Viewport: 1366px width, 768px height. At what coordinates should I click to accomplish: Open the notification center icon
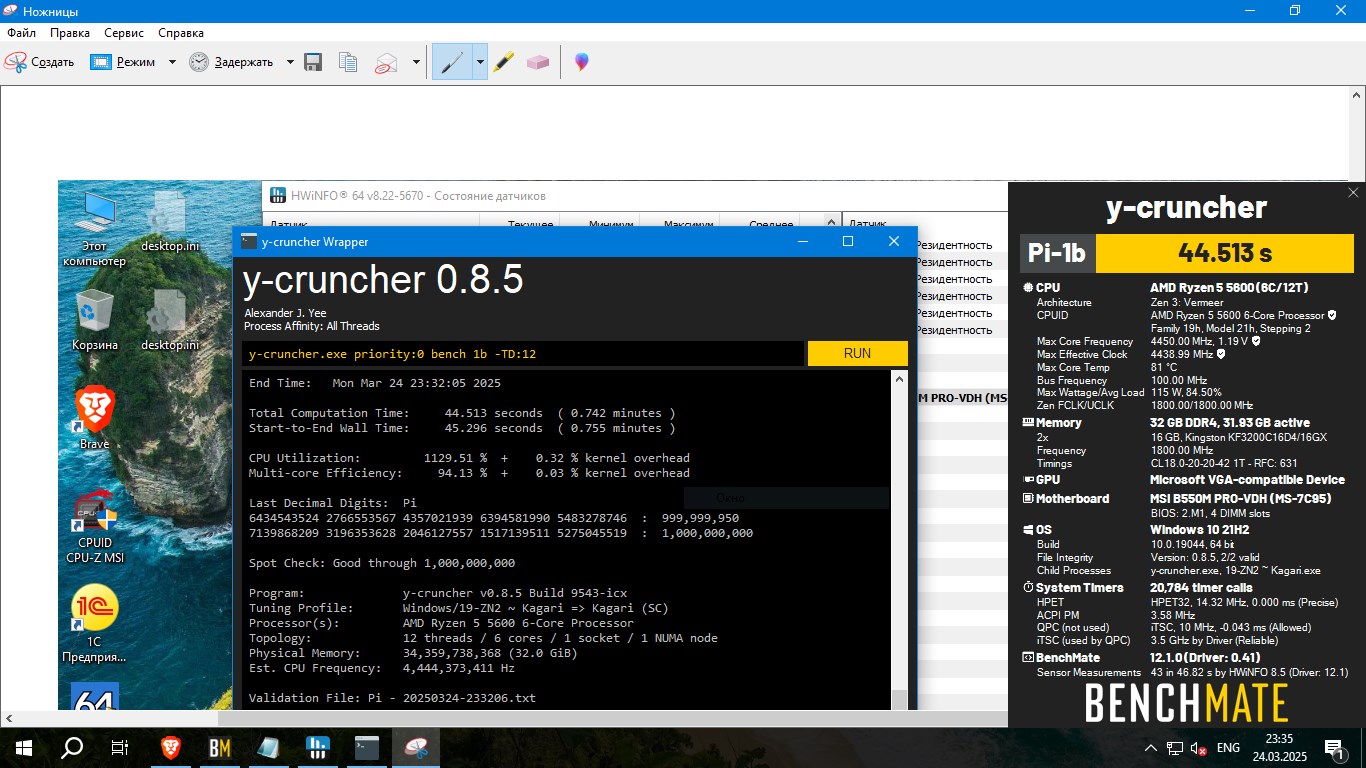pos(1334,747)
